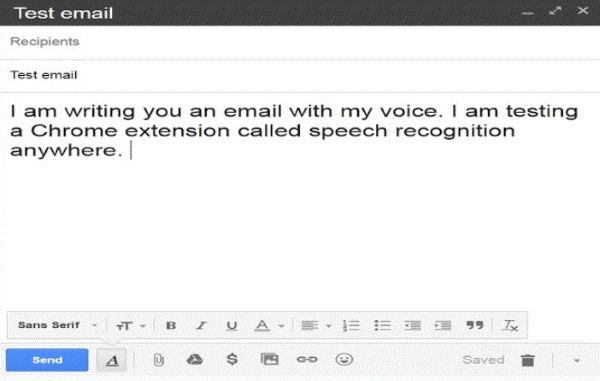The image size is (600, 381).
Task: Open the text alignment options
Action: tap(310, 326)
